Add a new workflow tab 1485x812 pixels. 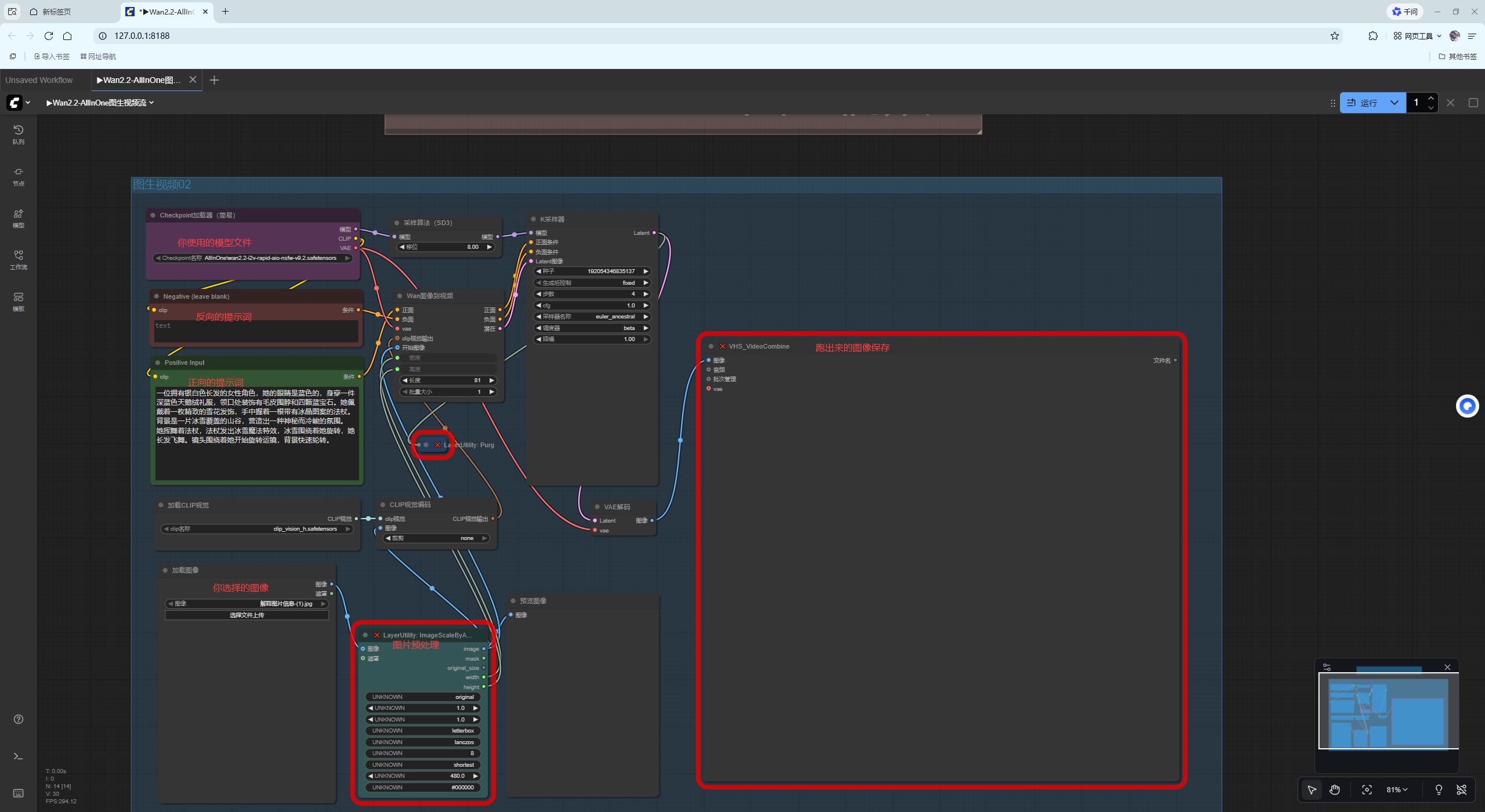[x=214, y=80]
